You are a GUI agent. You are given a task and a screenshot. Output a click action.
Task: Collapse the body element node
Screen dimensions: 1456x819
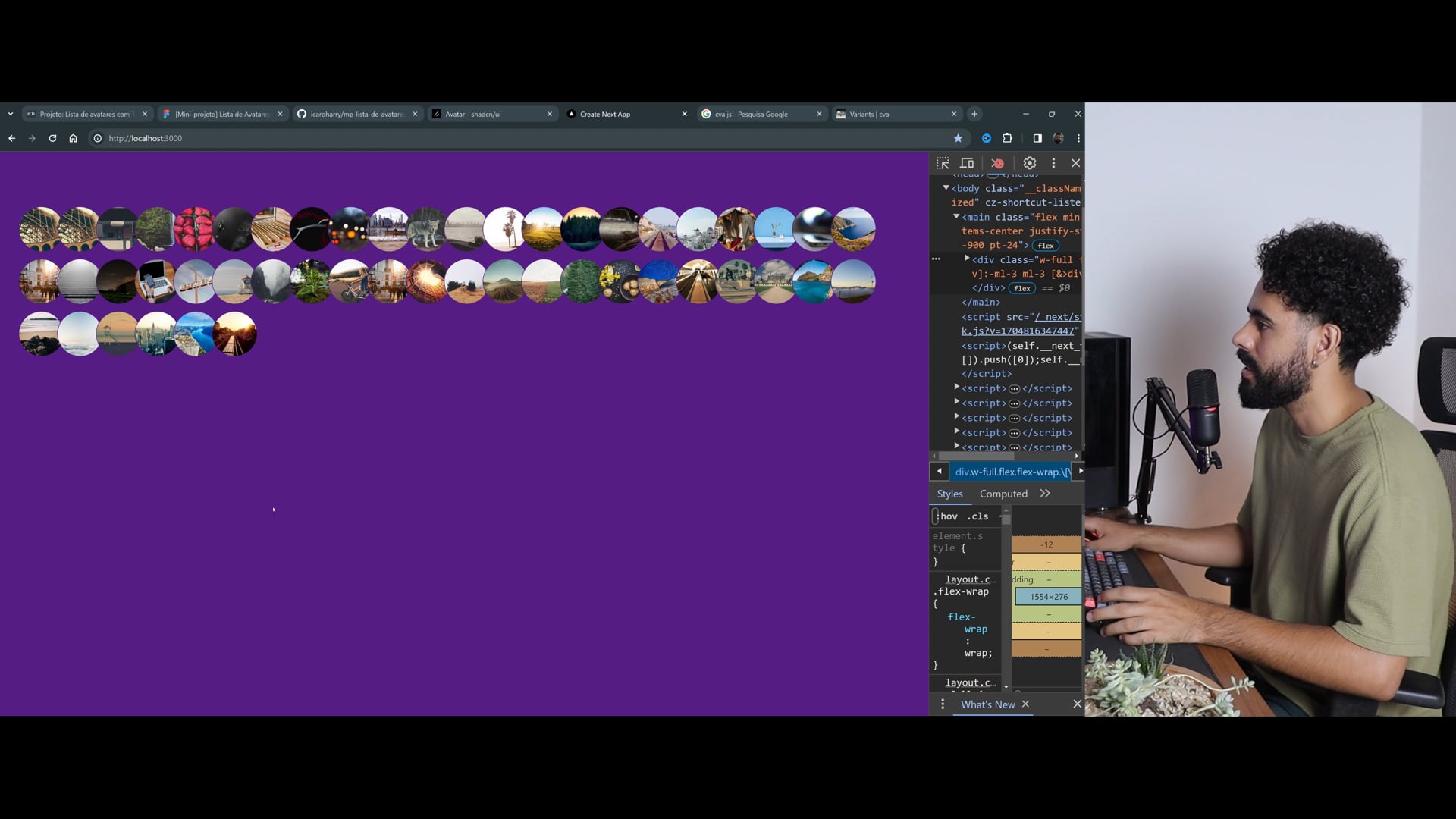(946, 187)
